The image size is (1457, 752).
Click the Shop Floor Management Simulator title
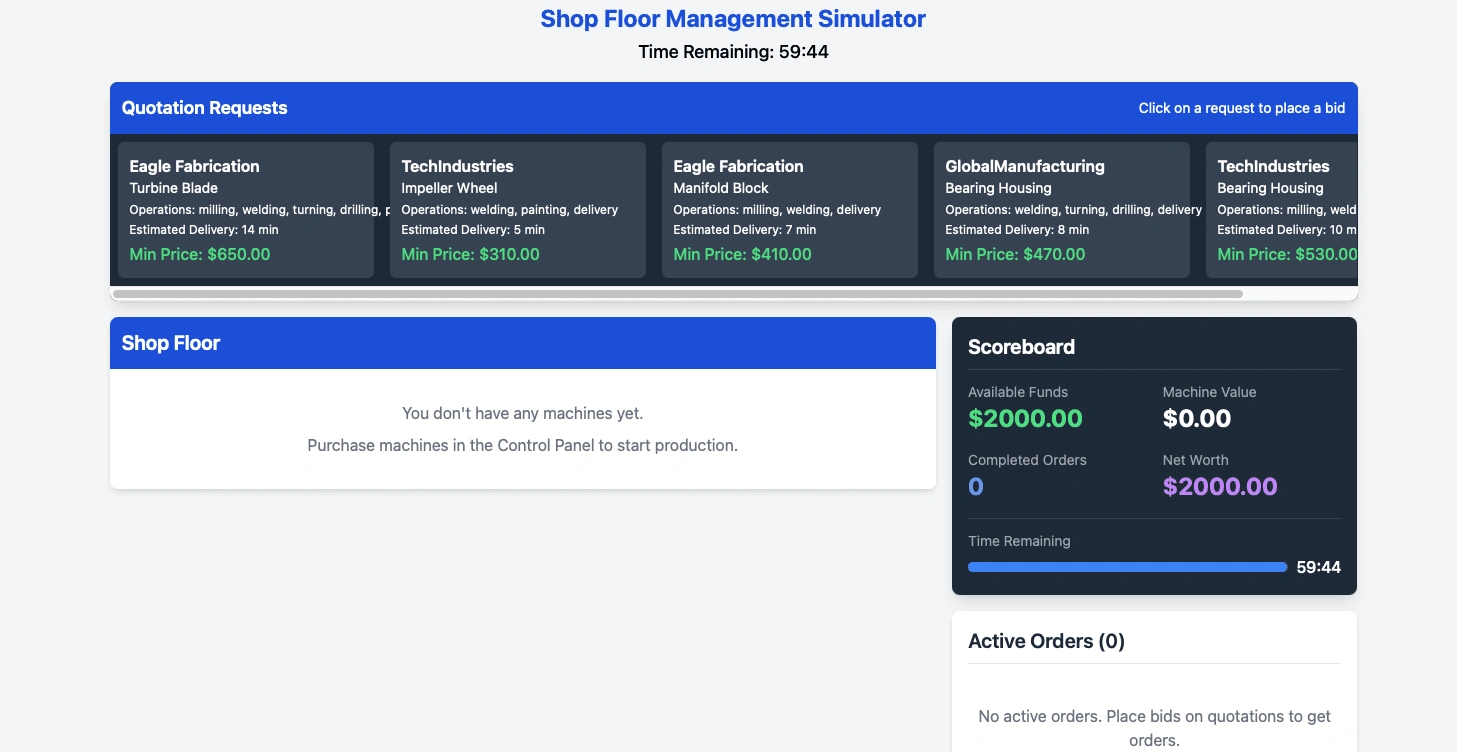[x=733, y=18]
